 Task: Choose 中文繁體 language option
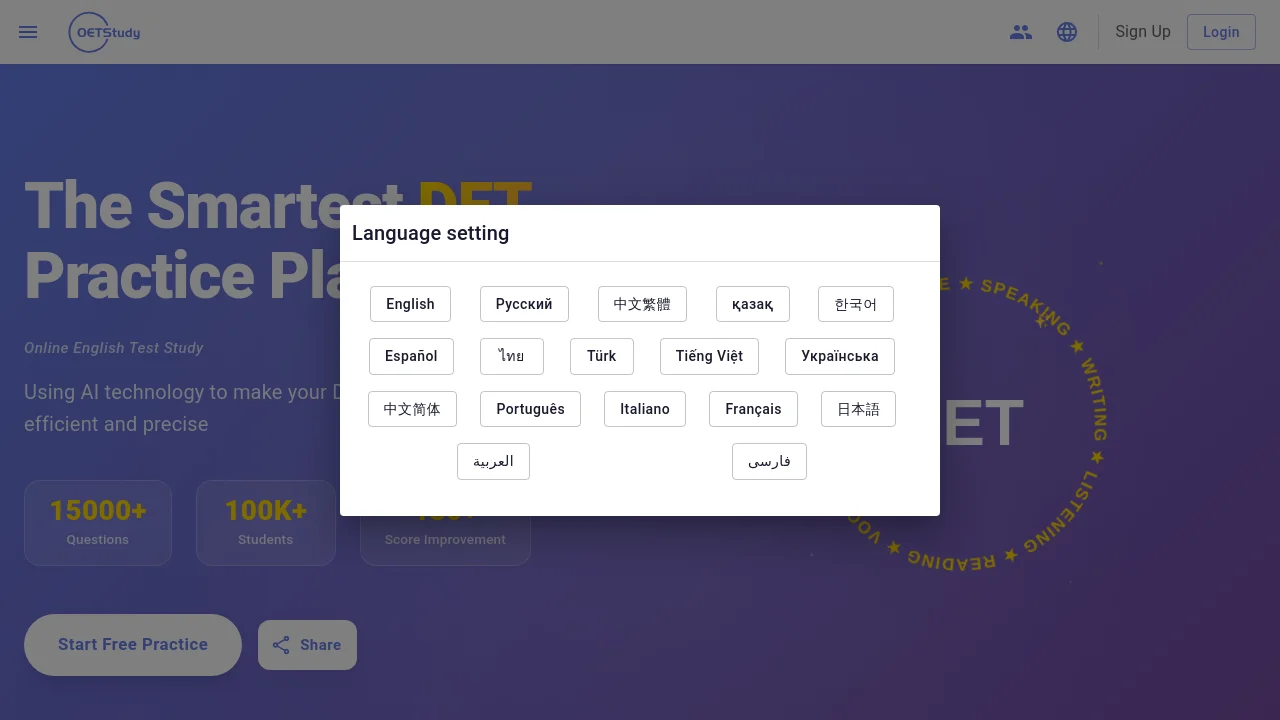(642, 304)
